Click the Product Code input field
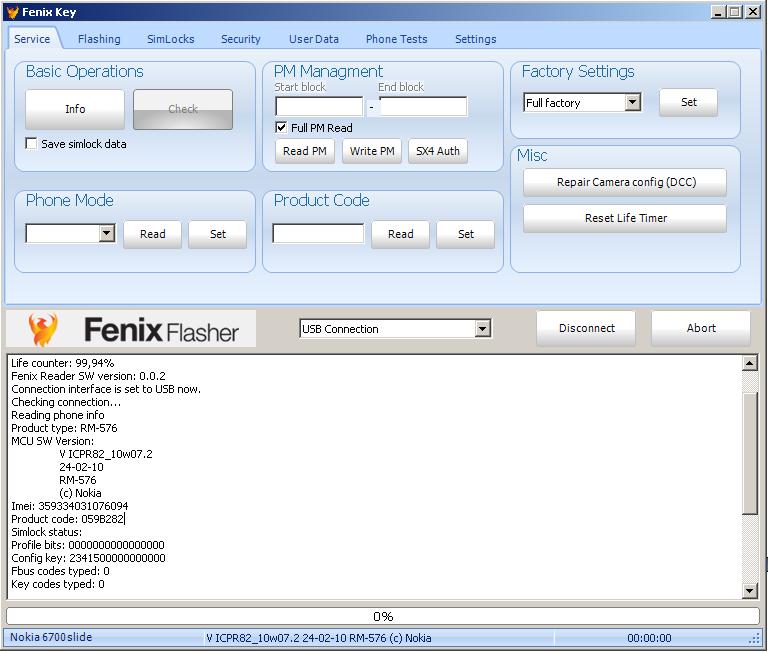The width and height of the screenshot is (768, 653). pyautogui.click(x=318, y=233)
